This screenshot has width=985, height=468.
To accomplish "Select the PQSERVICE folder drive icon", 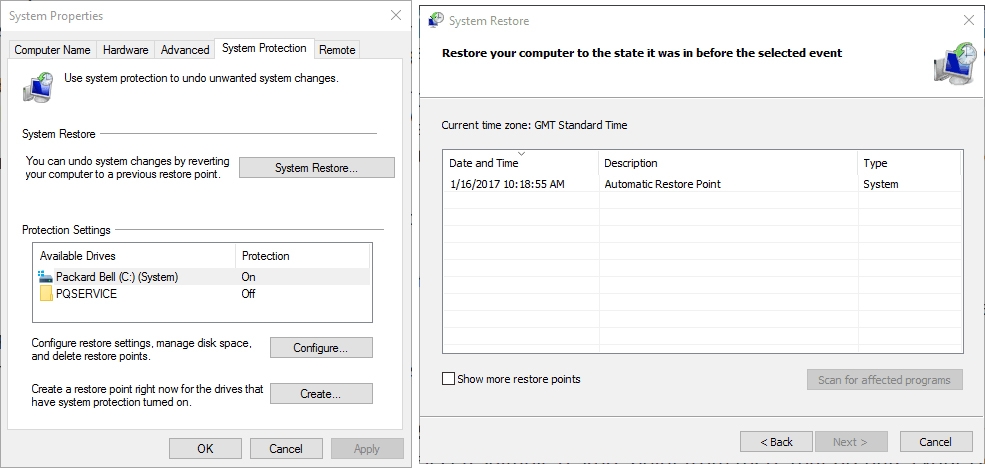I will pos(46,294).
